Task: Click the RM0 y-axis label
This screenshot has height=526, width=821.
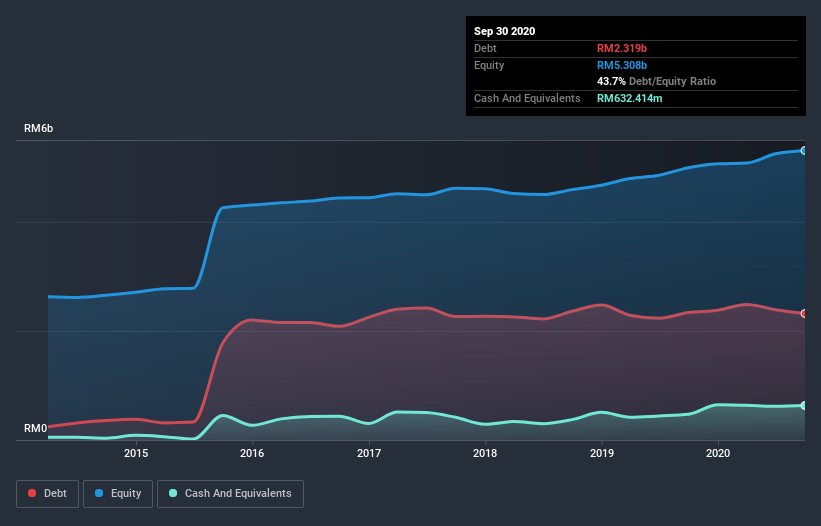Action: 35,428
